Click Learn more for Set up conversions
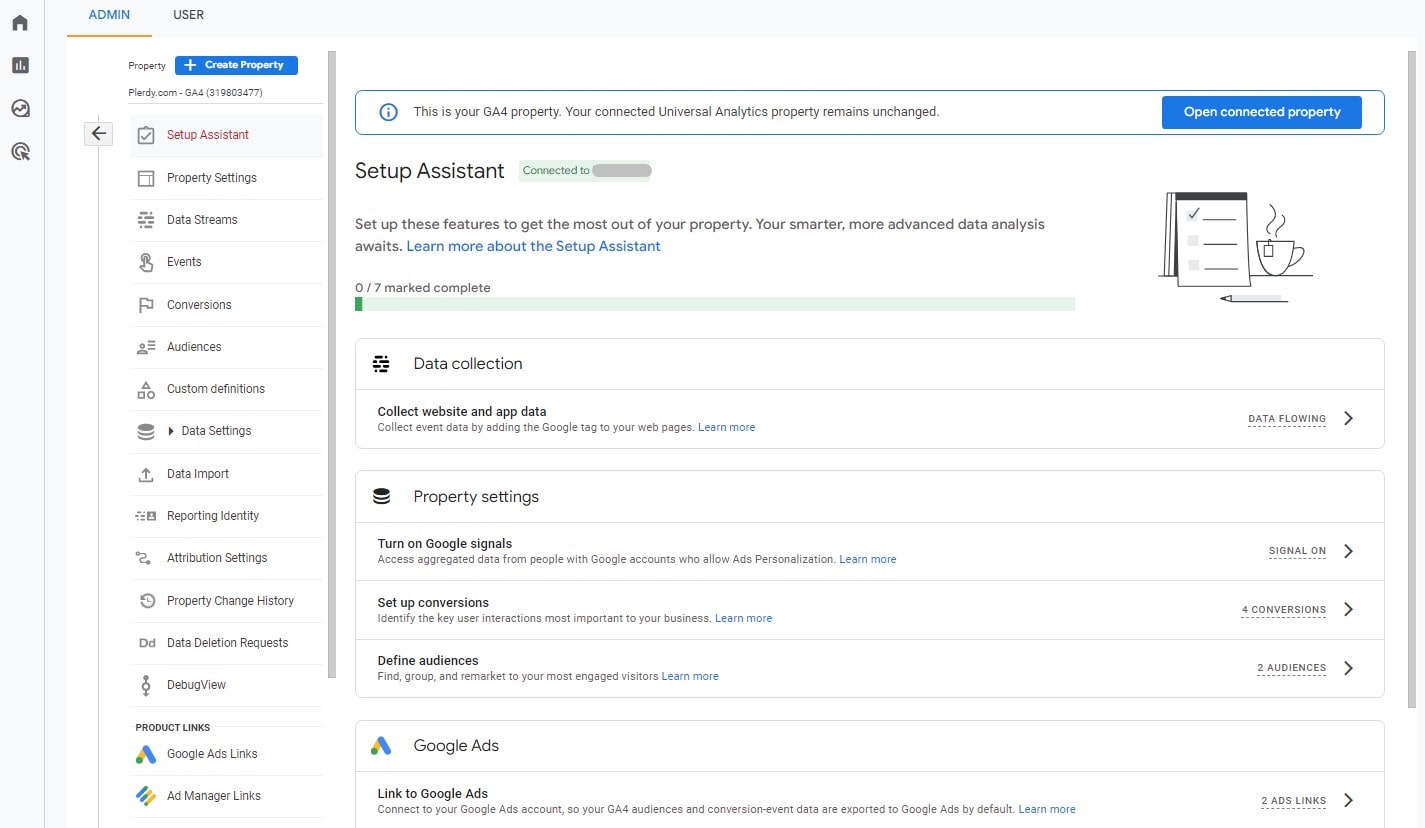 pos(743,618)
